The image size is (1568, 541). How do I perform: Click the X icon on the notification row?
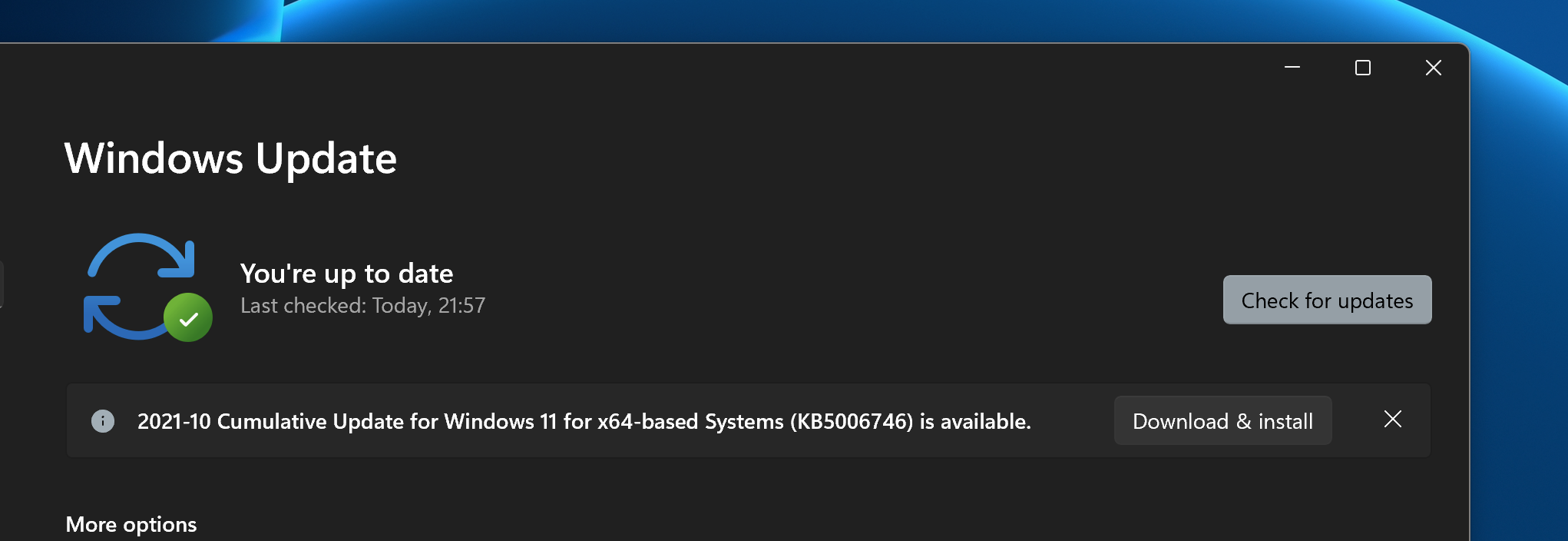click(1393, 420)
